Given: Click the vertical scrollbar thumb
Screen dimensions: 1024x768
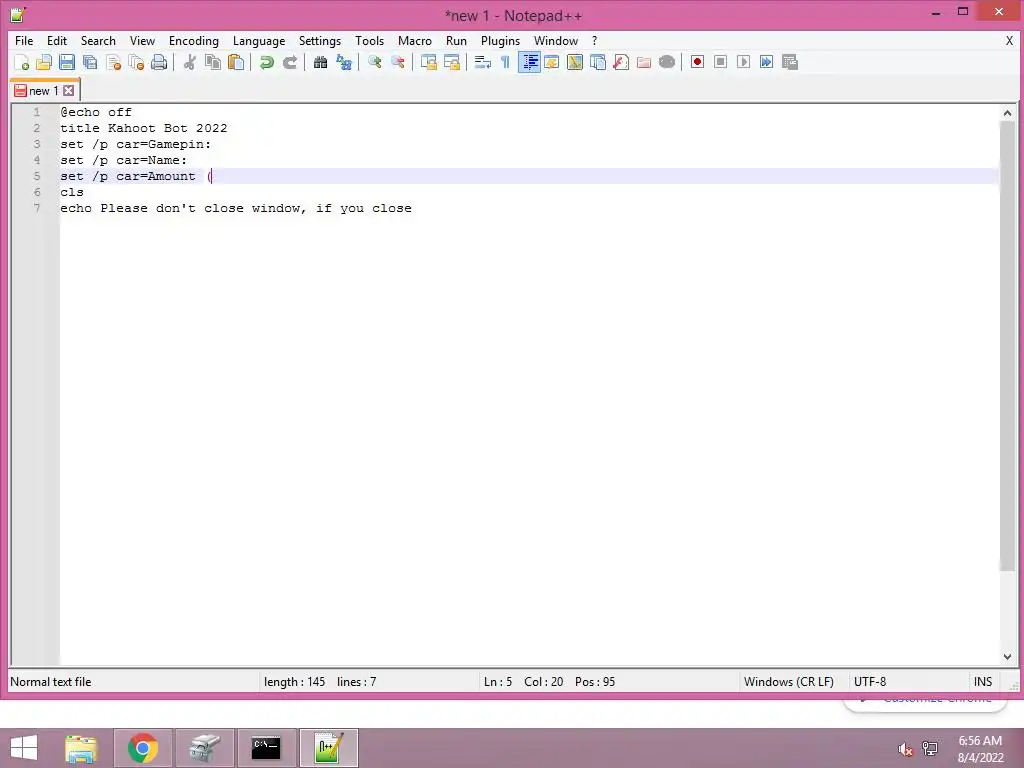Looking at the screenshot, I should pos(1007,345).
